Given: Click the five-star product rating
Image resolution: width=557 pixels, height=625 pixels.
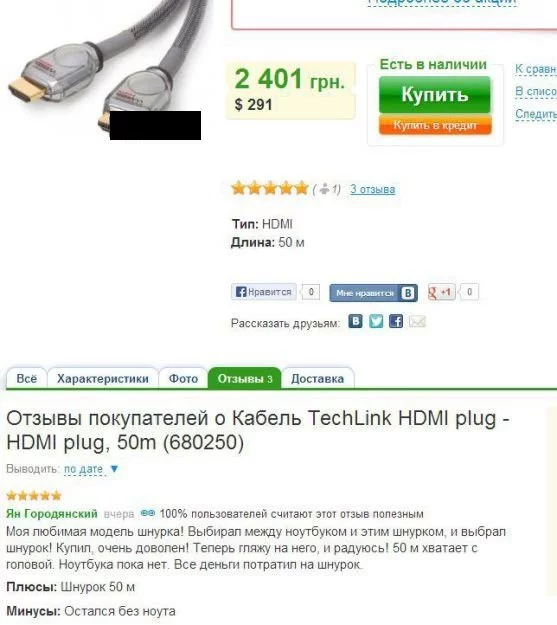Looking at the screenshot, I should pos(270,188).
